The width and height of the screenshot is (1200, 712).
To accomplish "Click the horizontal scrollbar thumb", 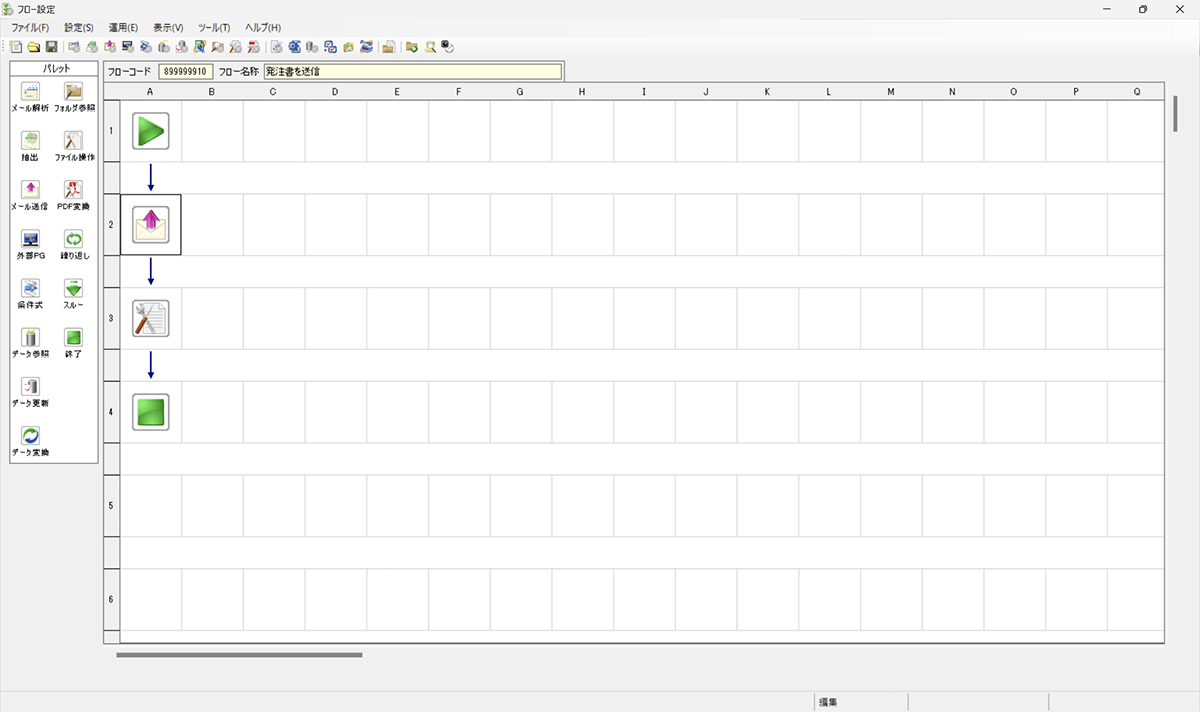I will (x=239, y=655).
